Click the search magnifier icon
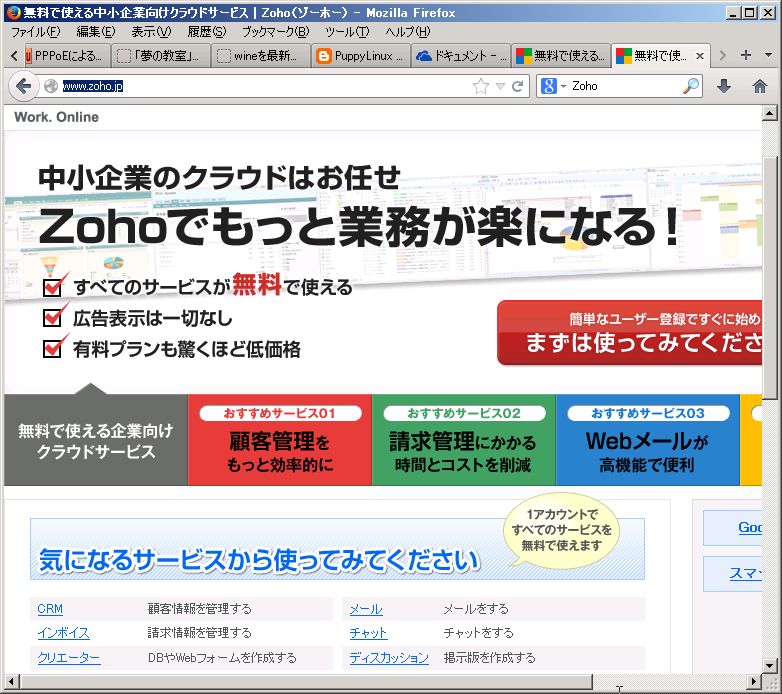 click(x=691, y=86)
